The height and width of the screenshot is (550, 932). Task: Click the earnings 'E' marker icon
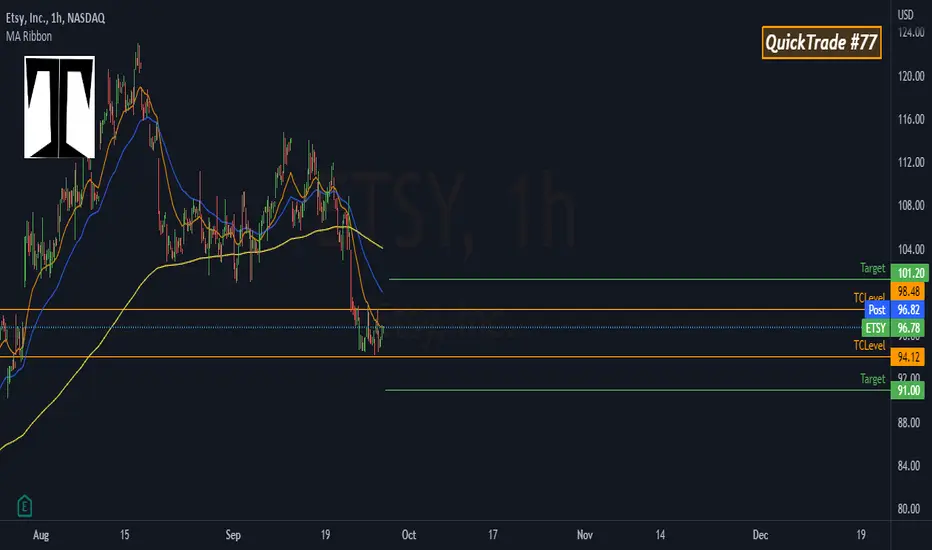pyautogui.click(x=24, y=507)
